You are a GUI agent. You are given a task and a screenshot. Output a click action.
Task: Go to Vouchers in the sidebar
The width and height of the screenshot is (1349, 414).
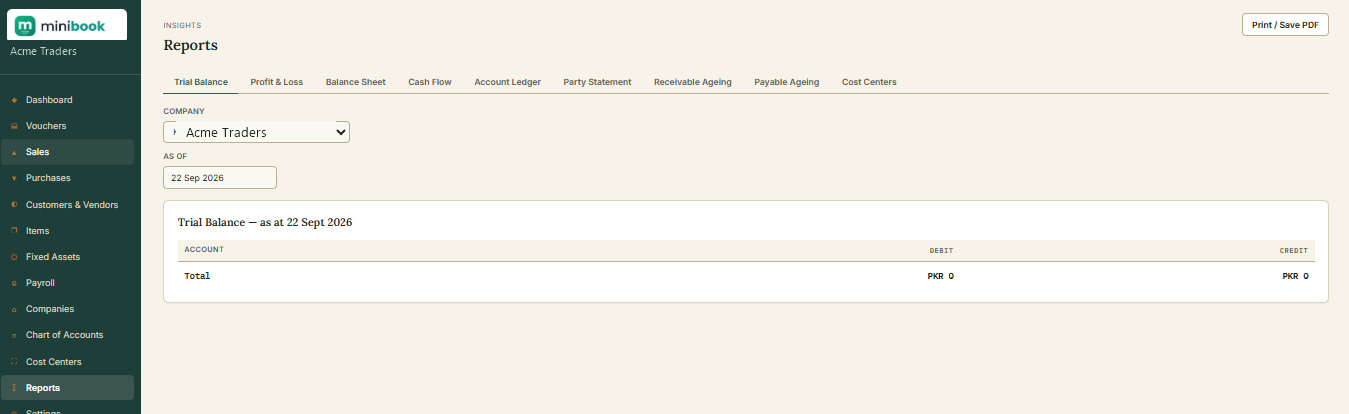[x=67, y=126]
